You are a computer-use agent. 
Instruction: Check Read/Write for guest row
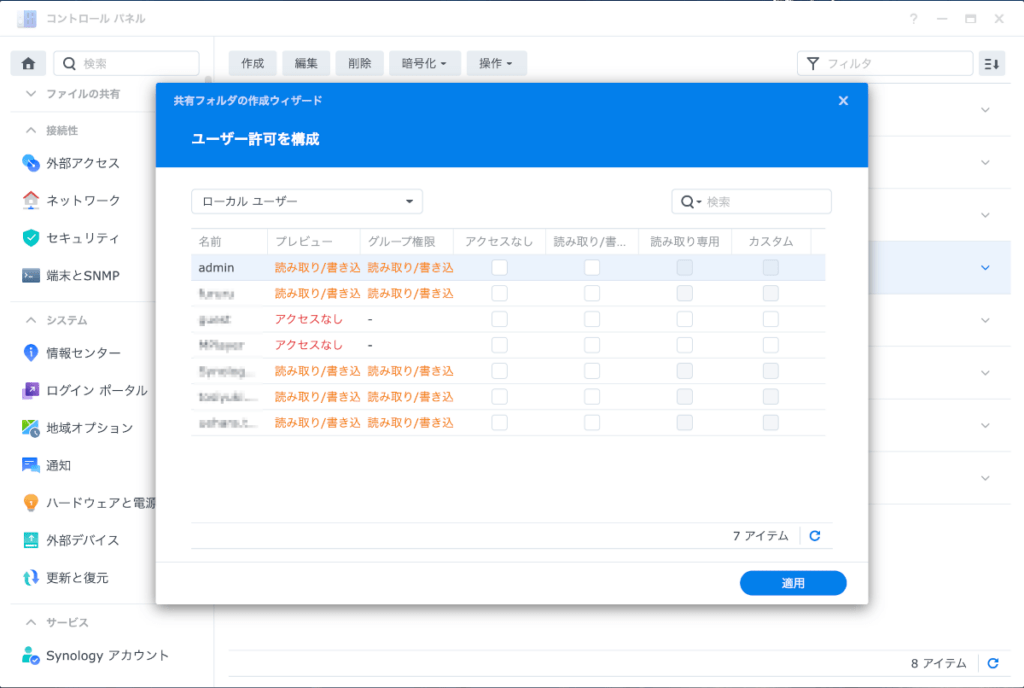coord(592,319)
